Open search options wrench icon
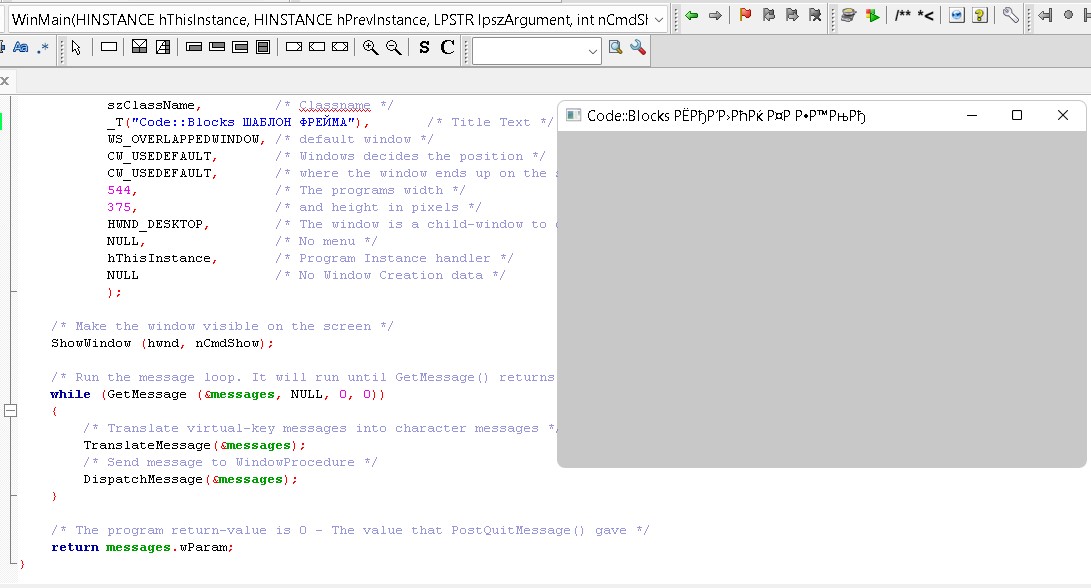Screen dimensions: 1091x588 (x=638, y=47)
